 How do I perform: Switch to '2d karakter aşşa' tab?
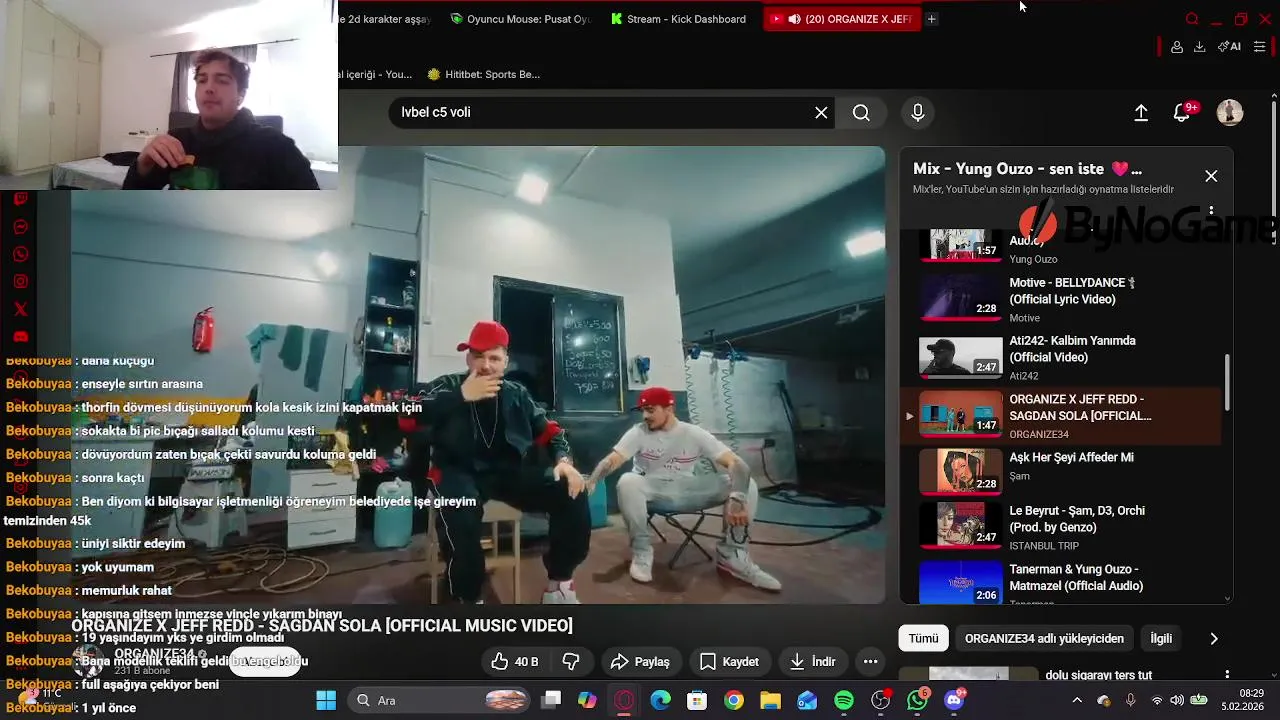pos(386,19)
